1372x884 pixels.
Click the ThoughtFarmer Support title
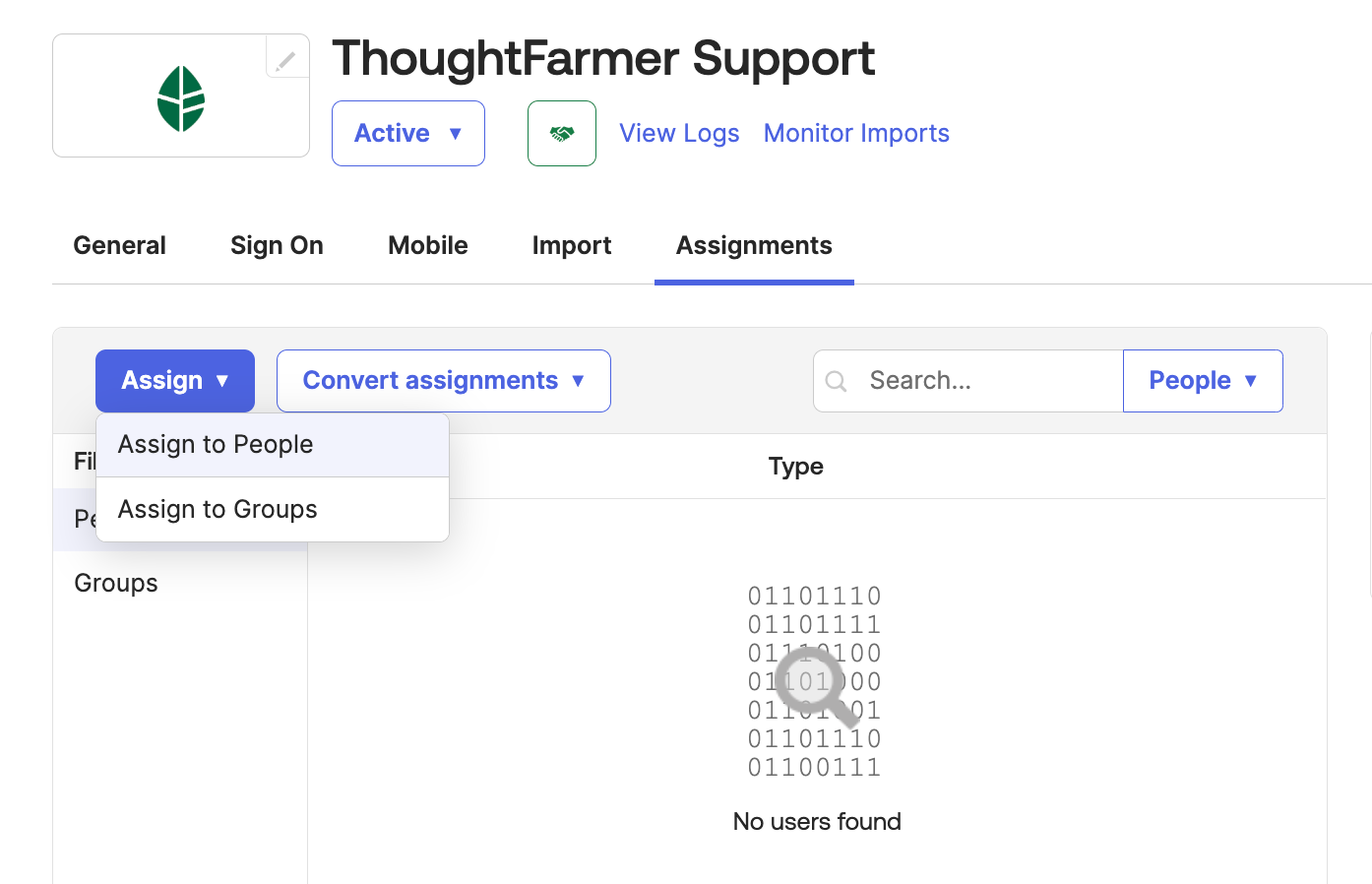(x=603, y=58)
